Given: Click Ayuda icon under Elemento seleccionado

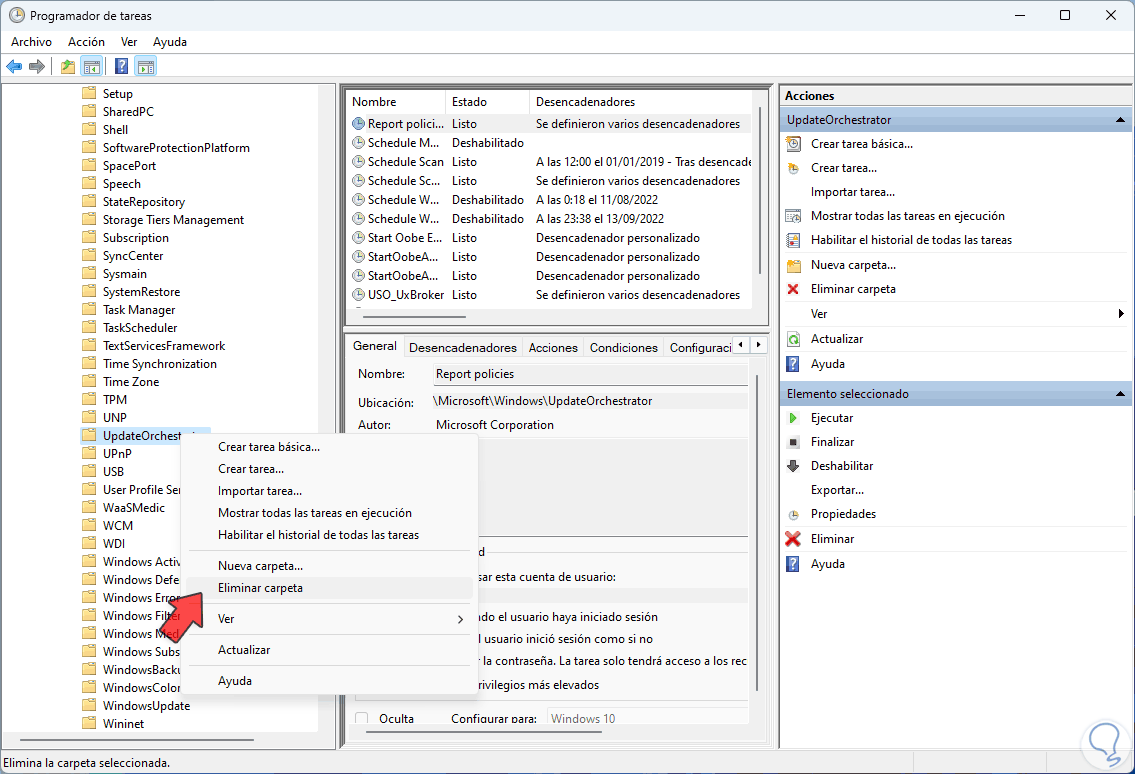Looking at the screenshot, I should 793,564.
